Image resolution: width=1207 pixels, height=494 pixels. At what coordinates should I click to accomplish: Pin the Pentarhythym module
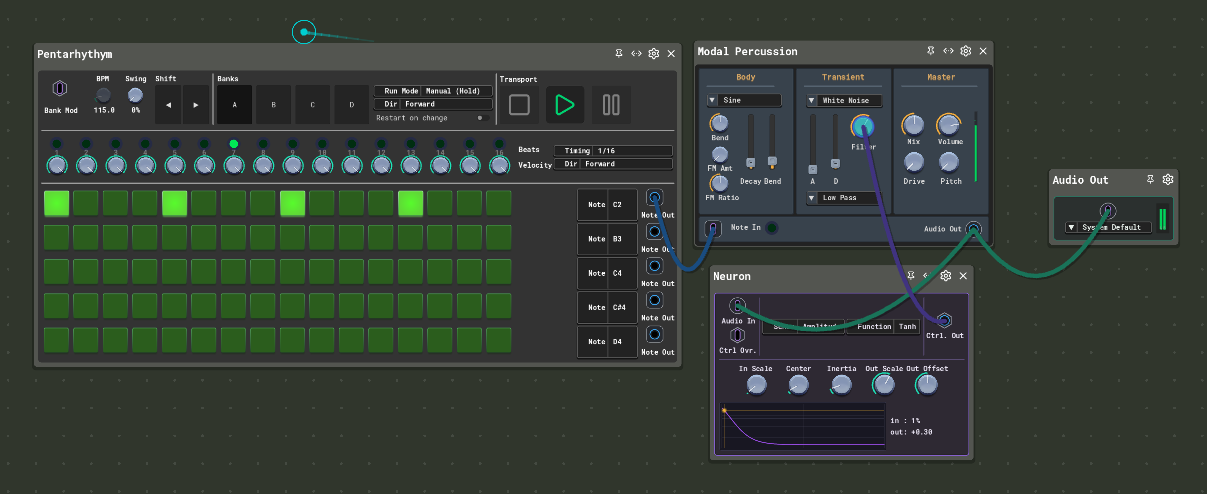(619, 53)
